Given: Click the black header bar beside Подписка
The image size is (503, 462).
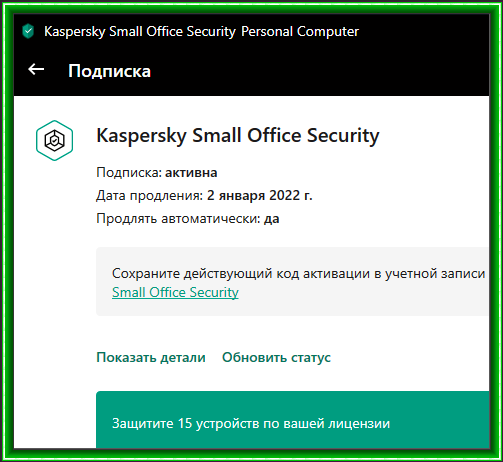Looking at the screenshot, I should (x=320, y=71).
